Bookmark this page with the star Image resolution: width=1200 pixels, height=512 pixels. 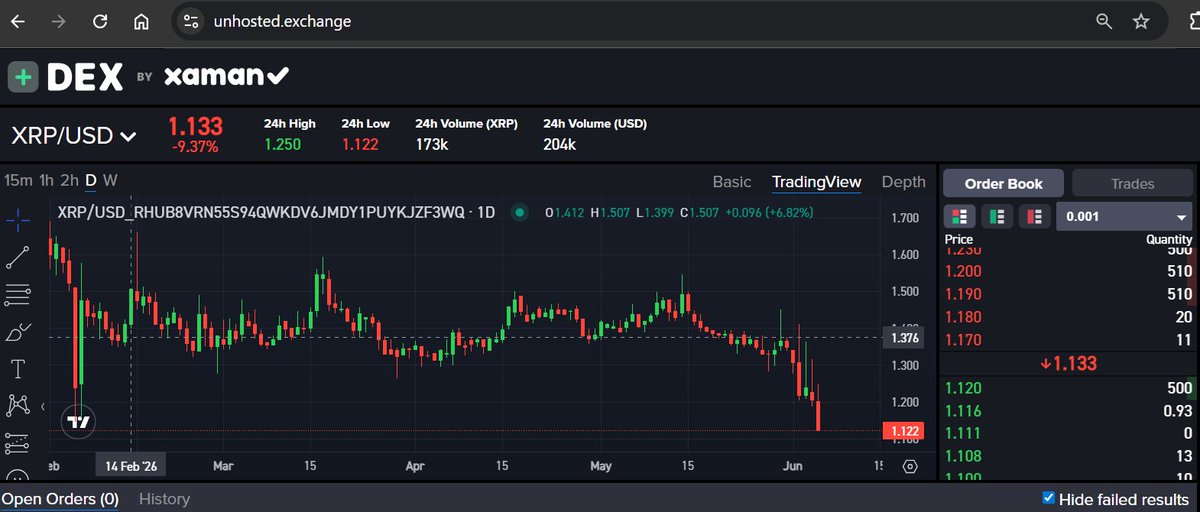pos(1141,21)
